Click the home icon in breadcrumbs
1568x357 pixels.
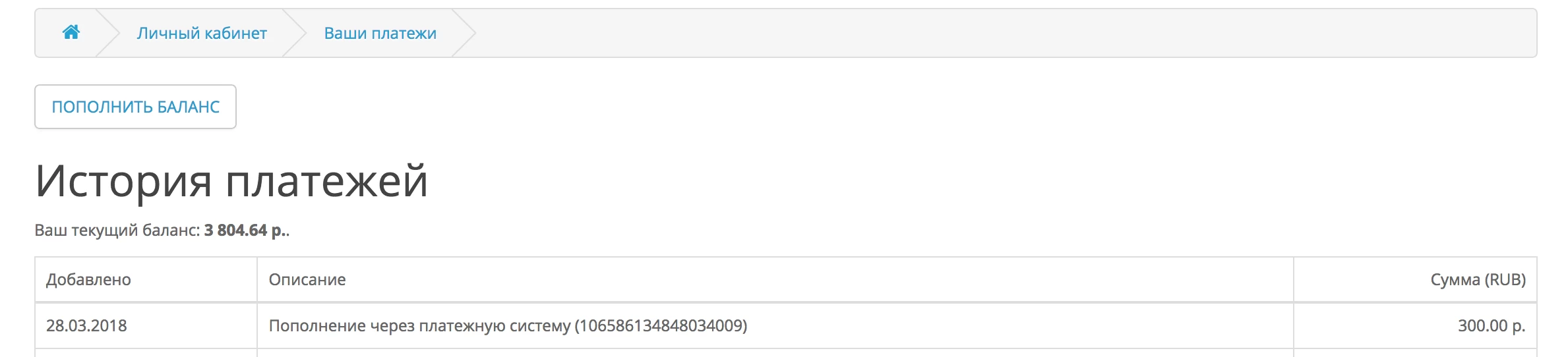point(71,32)
